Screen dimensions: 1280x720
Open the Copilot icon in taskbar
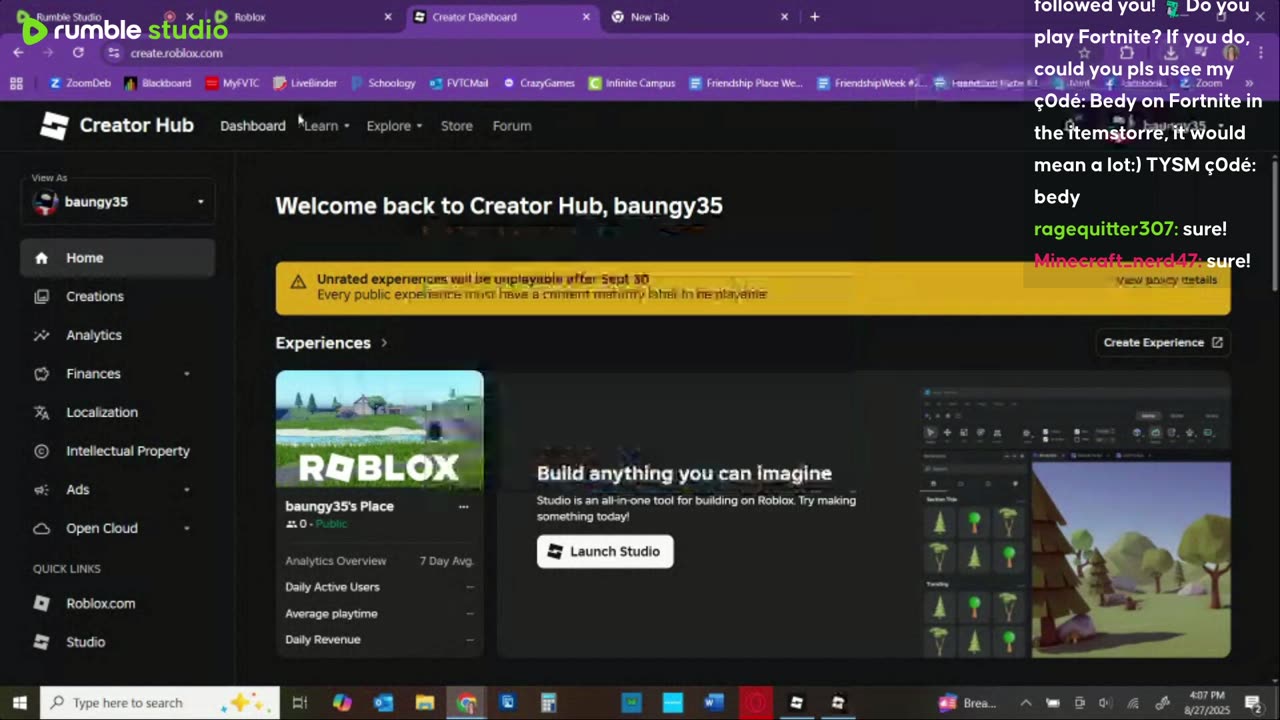coord(342,703)
